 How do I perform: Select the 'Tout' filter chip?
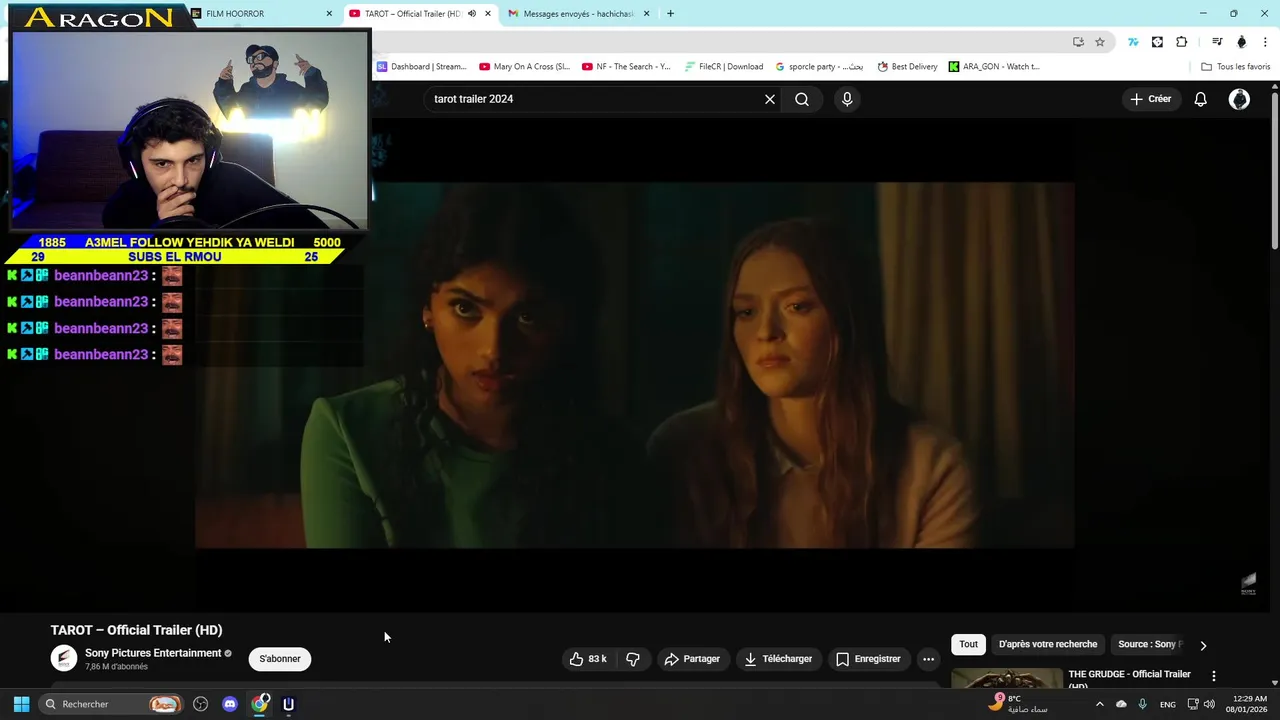coord(968,644)
